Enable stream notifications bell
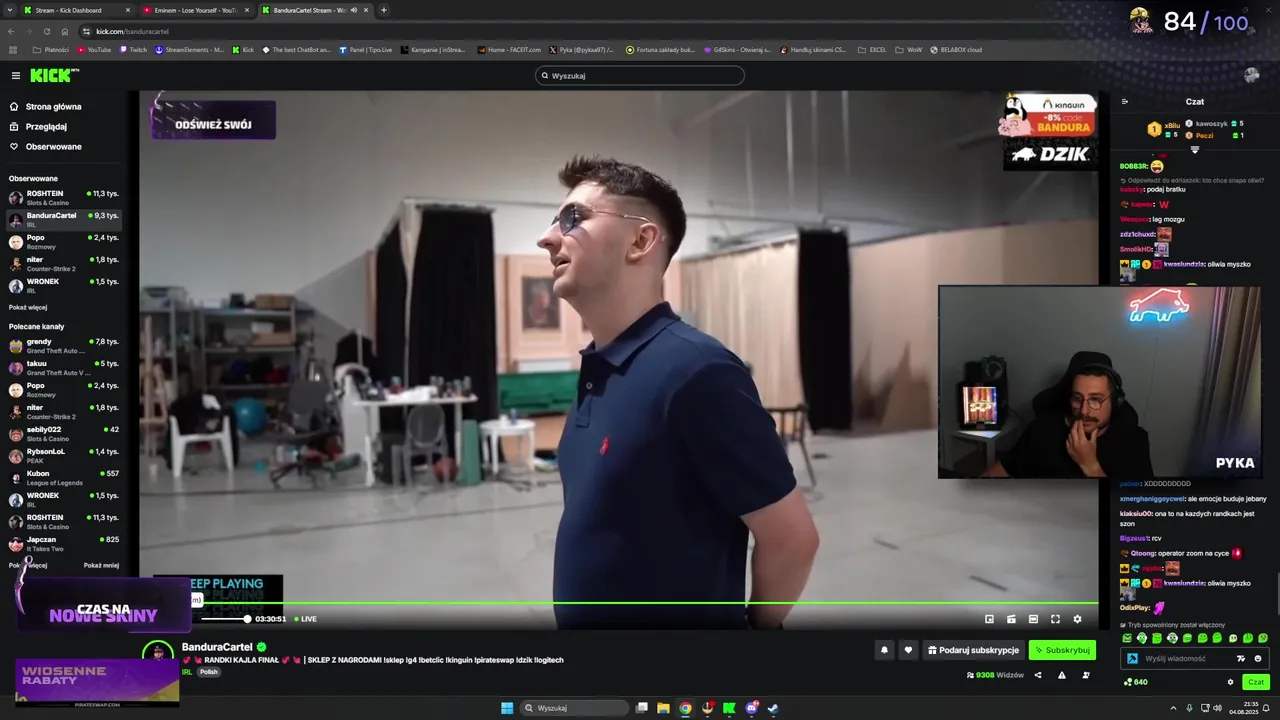This screenshot has height=720, width=1280. pyautogui.click(x=884, y=650)
